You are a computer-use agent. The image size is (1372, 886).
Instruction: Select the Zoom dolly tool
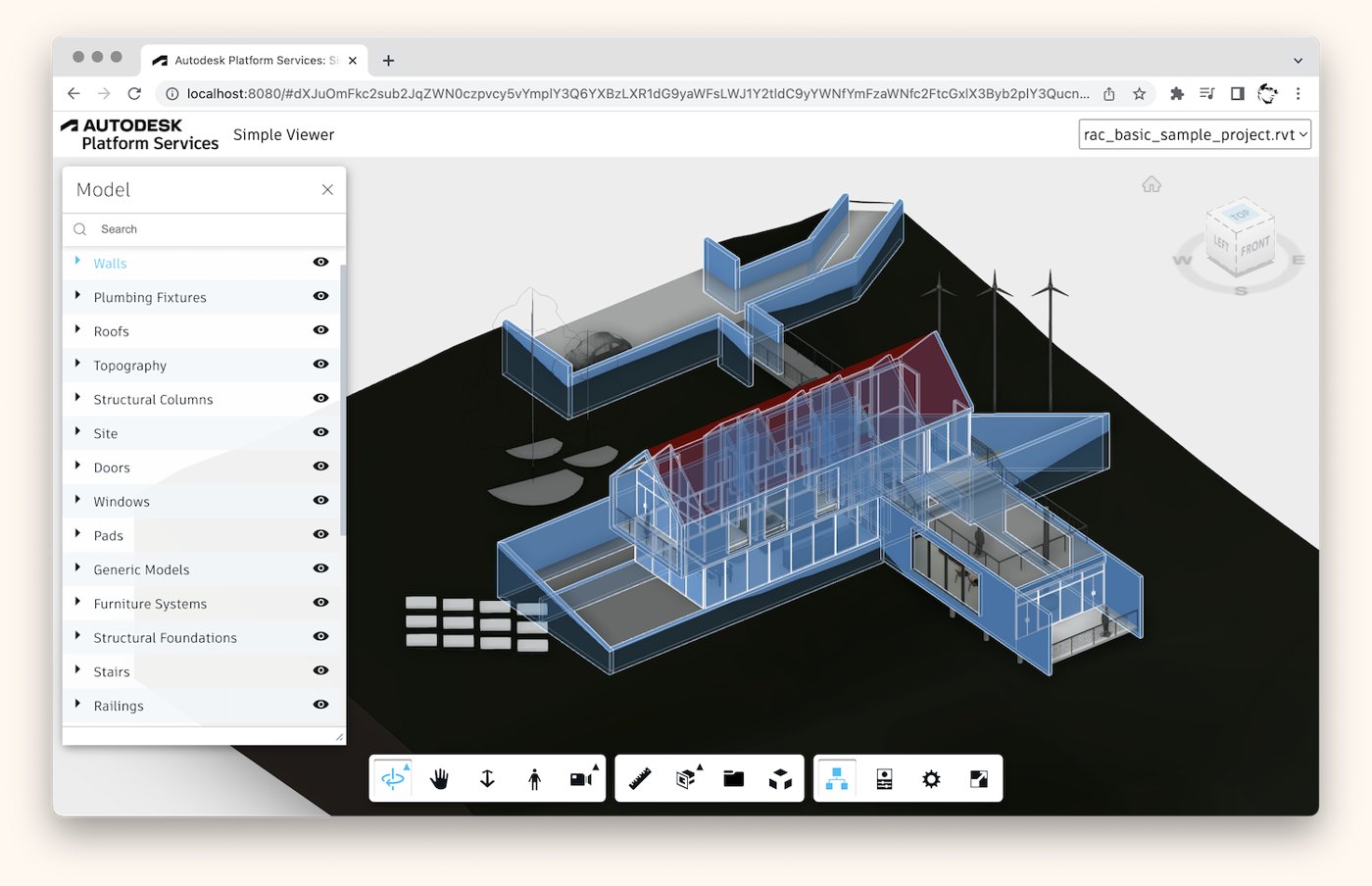point(487,779)
